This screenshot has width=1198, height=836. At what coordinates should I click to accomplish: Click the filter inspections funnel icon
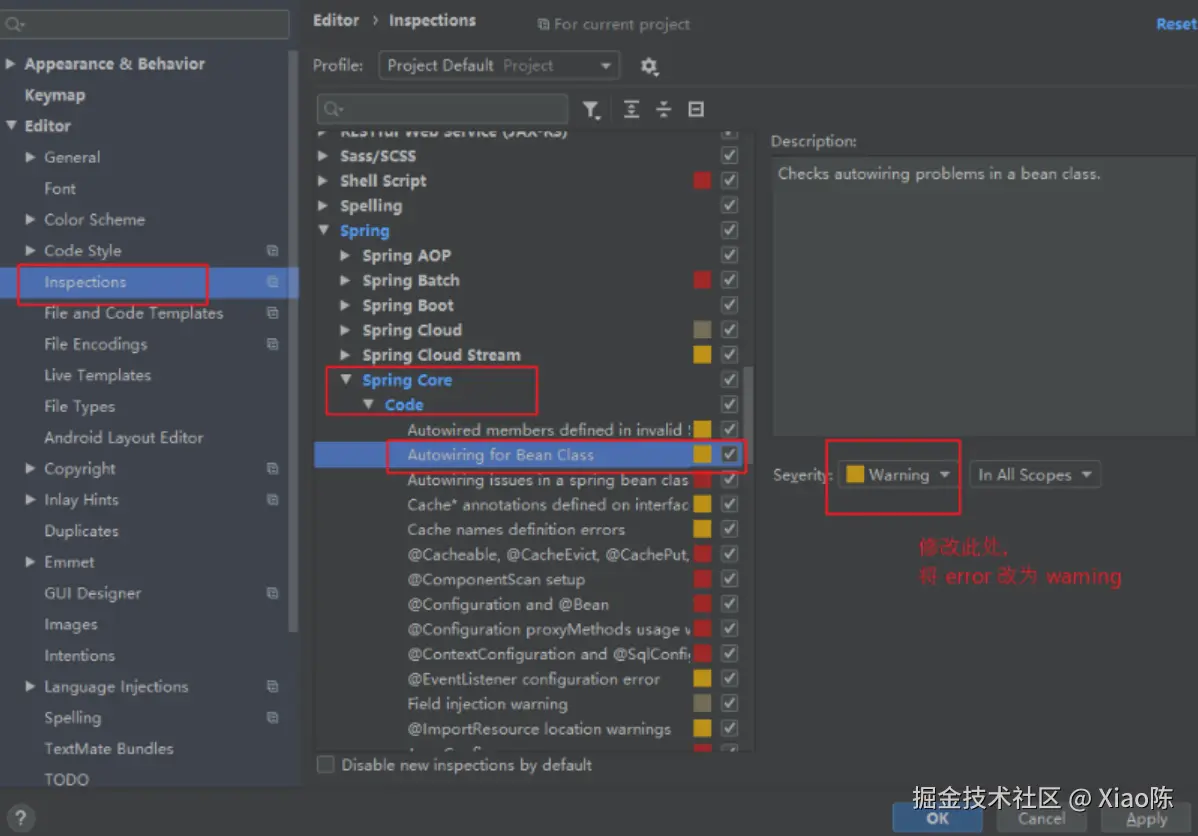click(591, 110)
